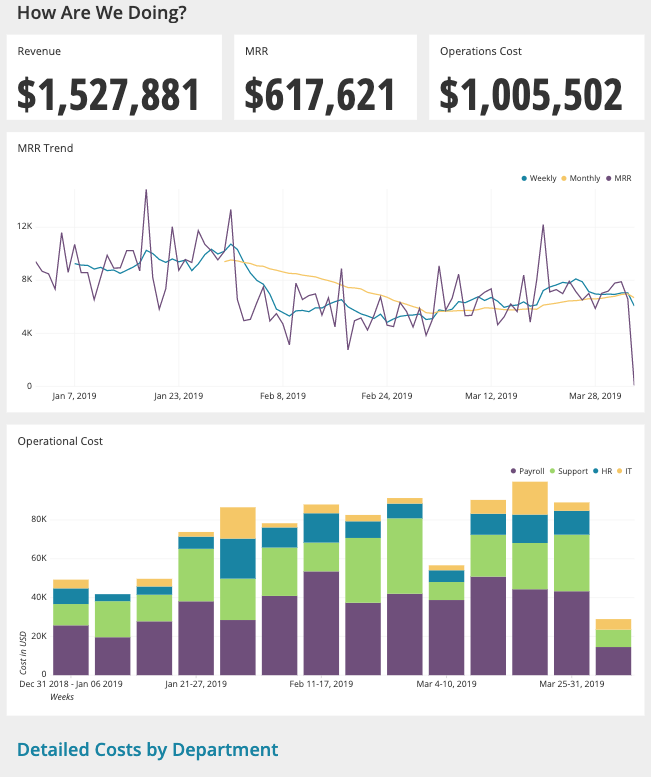Click the 'Weeks' x-axis title
The image size is (651, 777).
coord(62,697)
